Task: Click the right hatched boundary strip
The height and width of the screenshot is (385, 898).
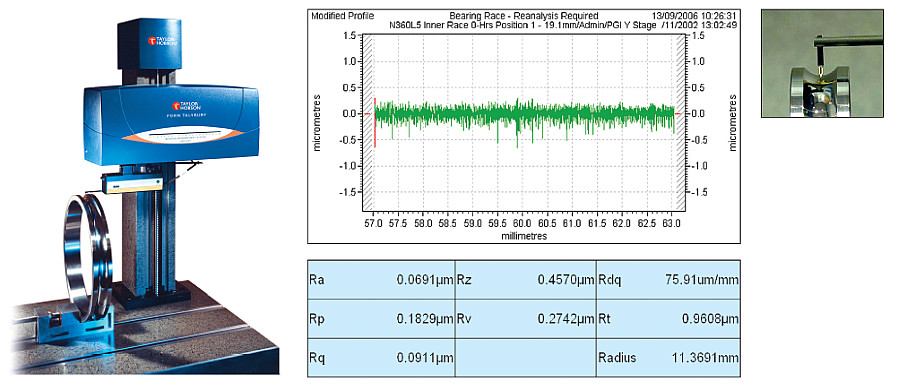Action: [x=680, y=121]
